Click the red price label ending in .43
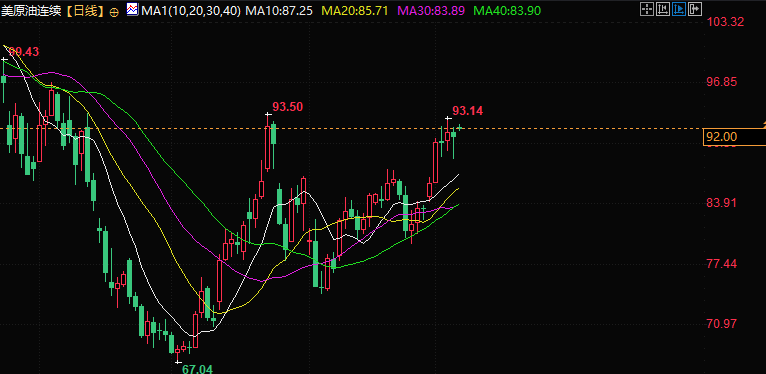 coord(24,51)
